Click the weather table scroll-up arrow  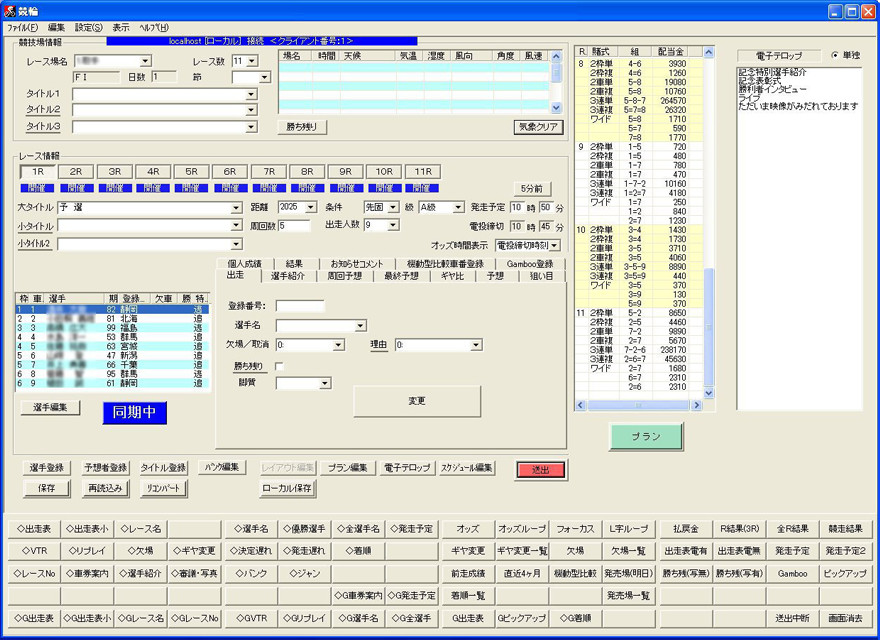click(556, 56)
